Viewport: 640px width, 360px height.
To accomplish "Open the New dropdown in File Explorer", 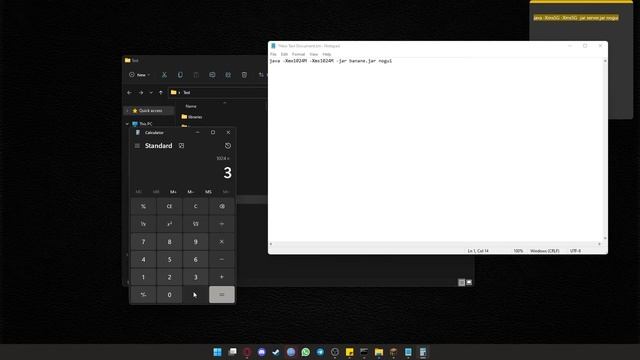I will tap(140, 75).
